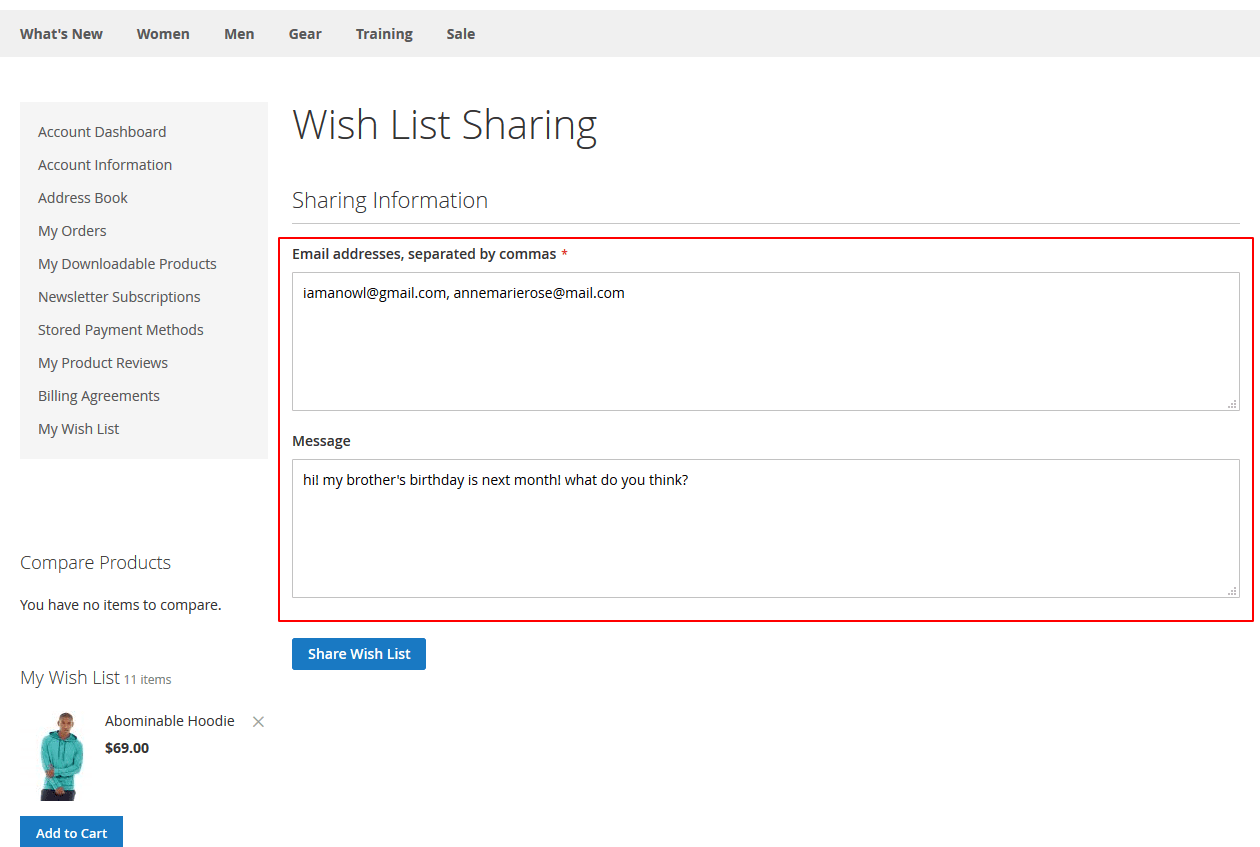Screen dimensions: 1260x847
Task: Go to Account Dashboard
Action: point(101,131)
